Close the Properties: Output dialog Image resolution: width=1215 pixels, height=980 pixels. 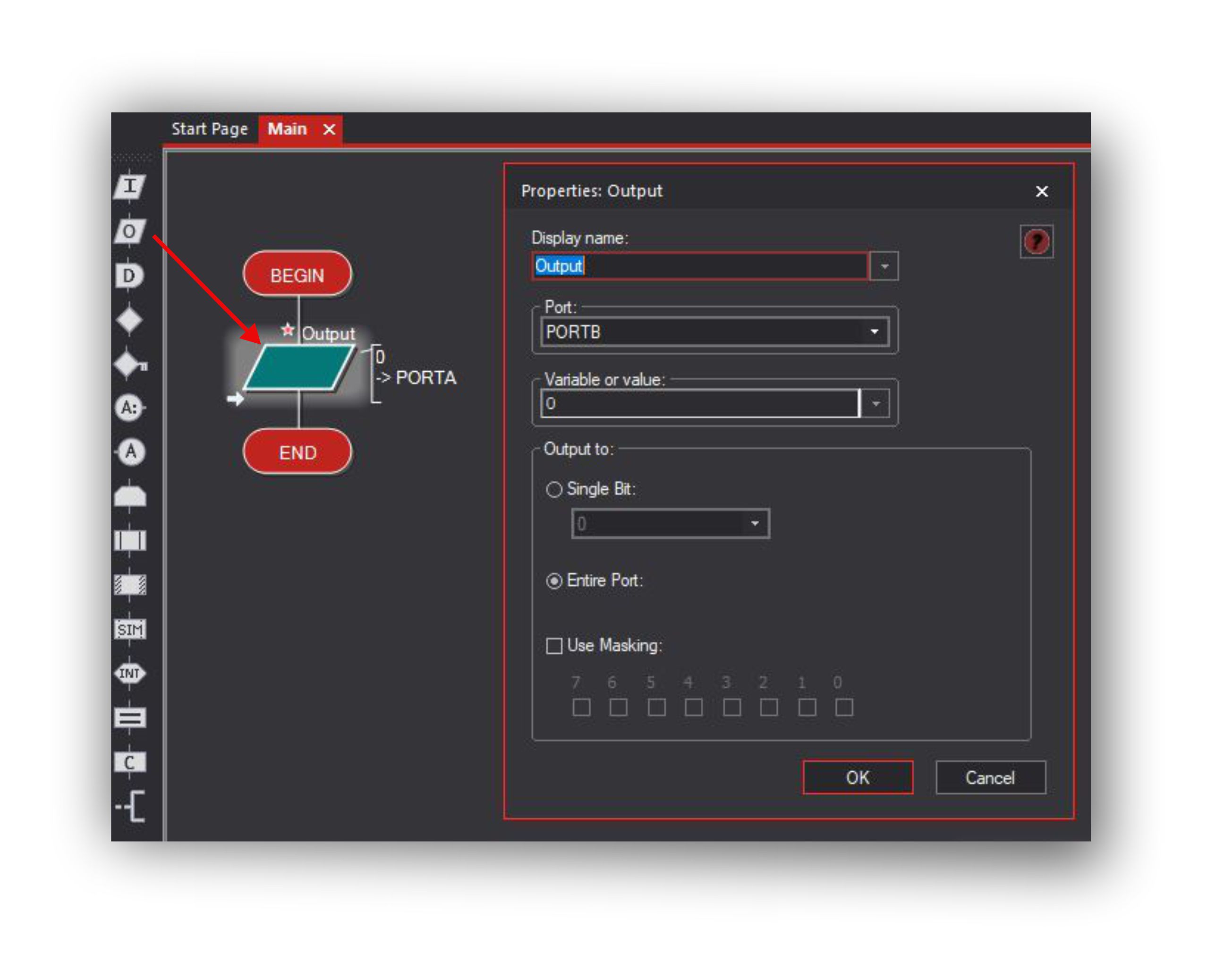[x=1042, y=191]
